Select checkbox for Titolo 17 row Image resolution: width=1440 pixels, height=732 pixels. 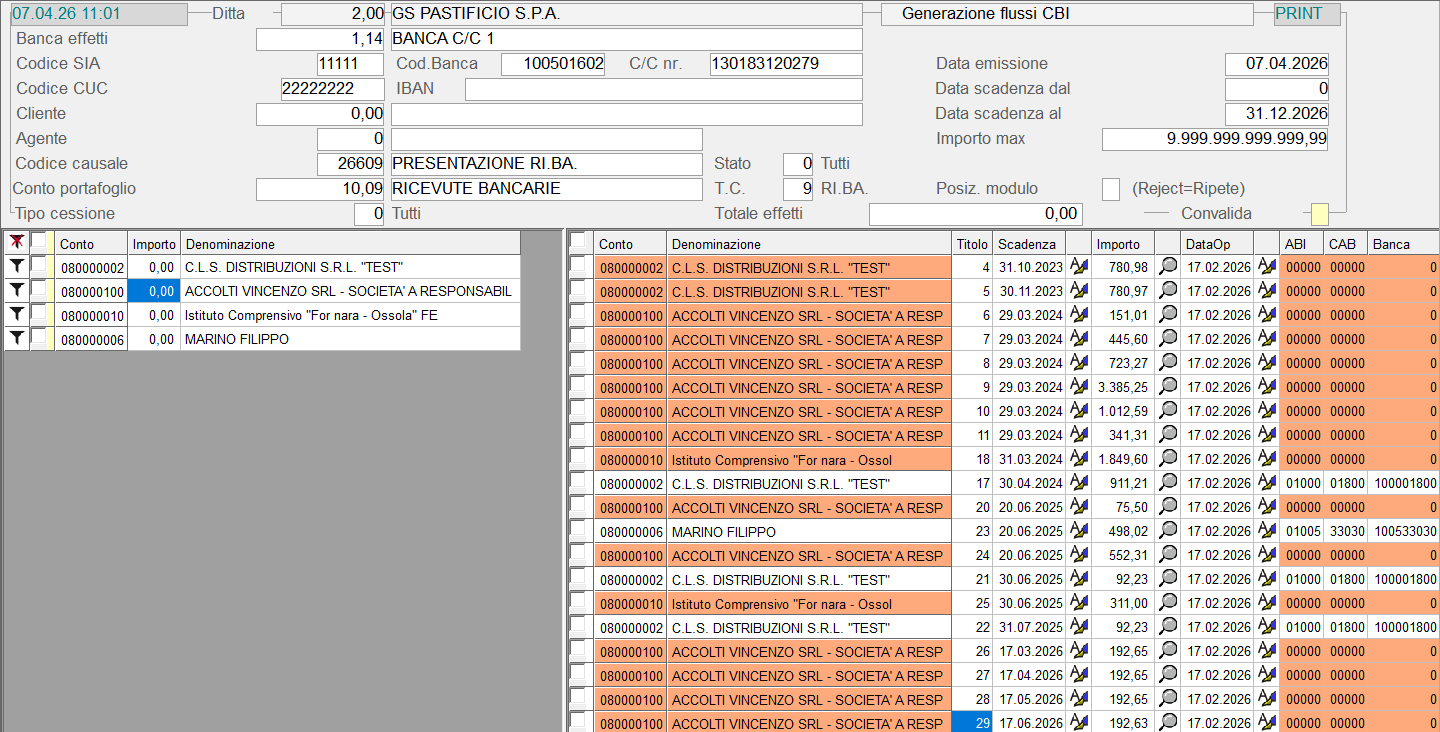click(x=578, y=483)
